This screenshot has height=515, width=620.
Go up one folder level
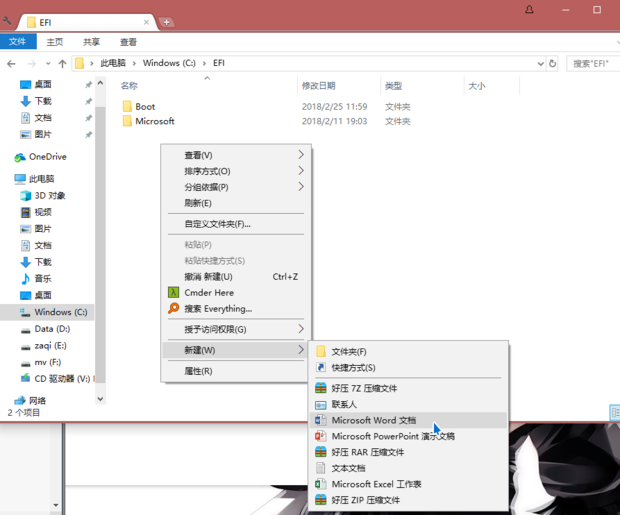click(x=62, y=63)
